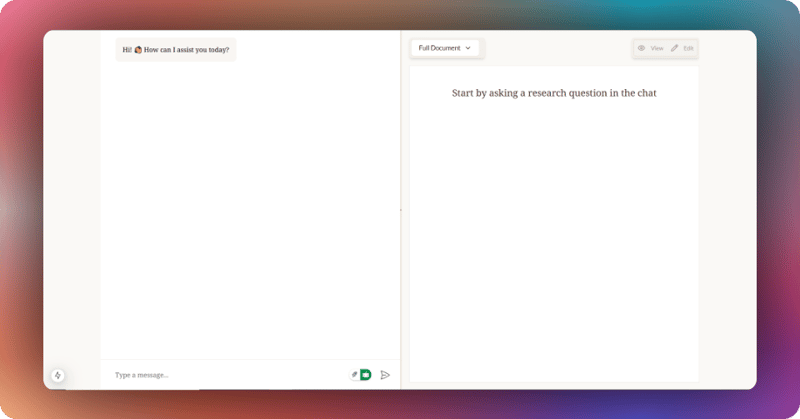
Task: Click the pencil icon beside Edit
Action: [675, 48]
